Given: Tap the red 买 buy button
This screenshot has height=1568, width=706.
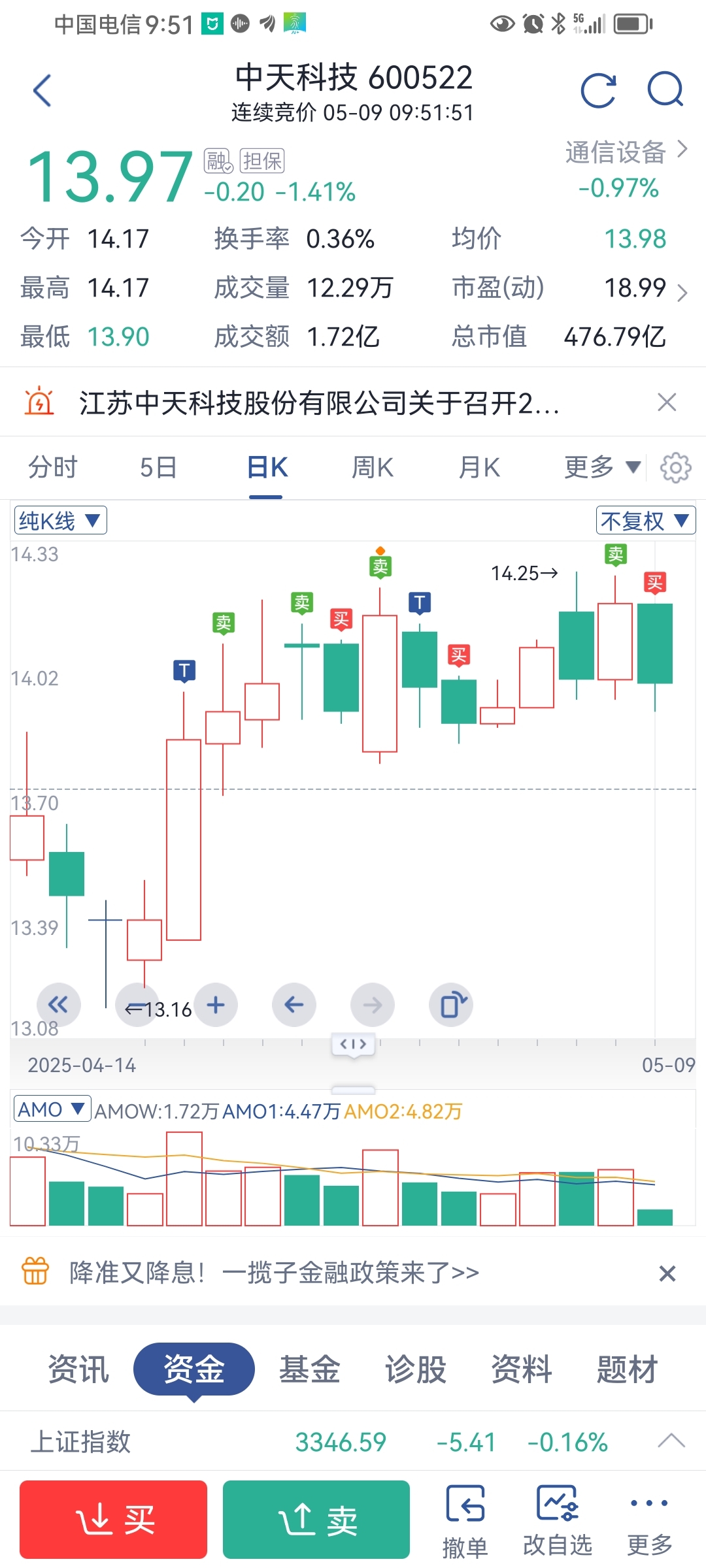Looking at the screenshot, I should coord(114,1520).
